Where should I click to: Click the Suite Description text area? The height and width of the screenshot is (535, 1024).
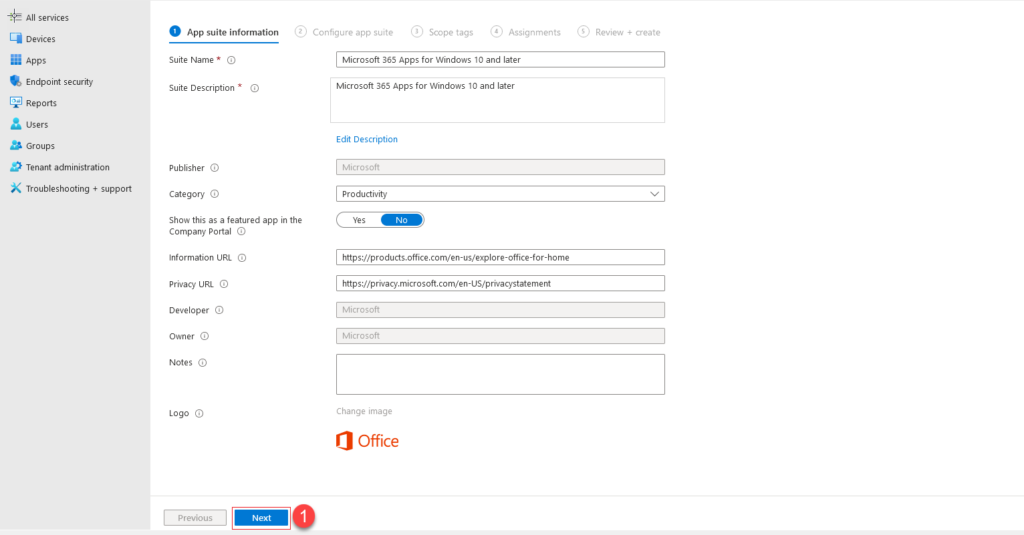[x=498, y=100]
